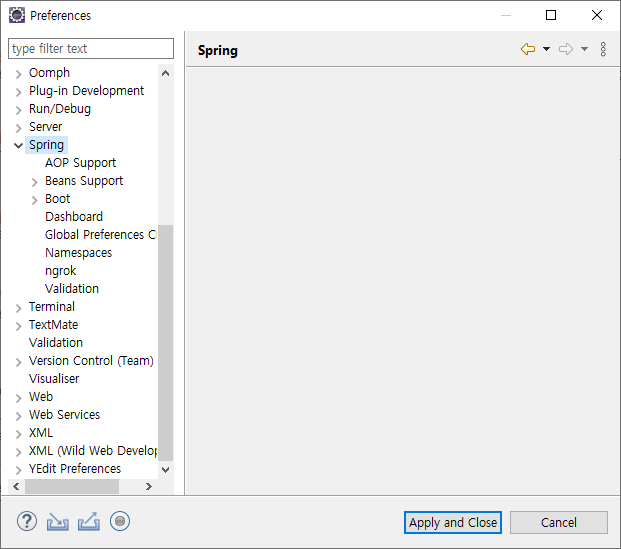
Task: Expand the XML node
Action: pos(18,434)
